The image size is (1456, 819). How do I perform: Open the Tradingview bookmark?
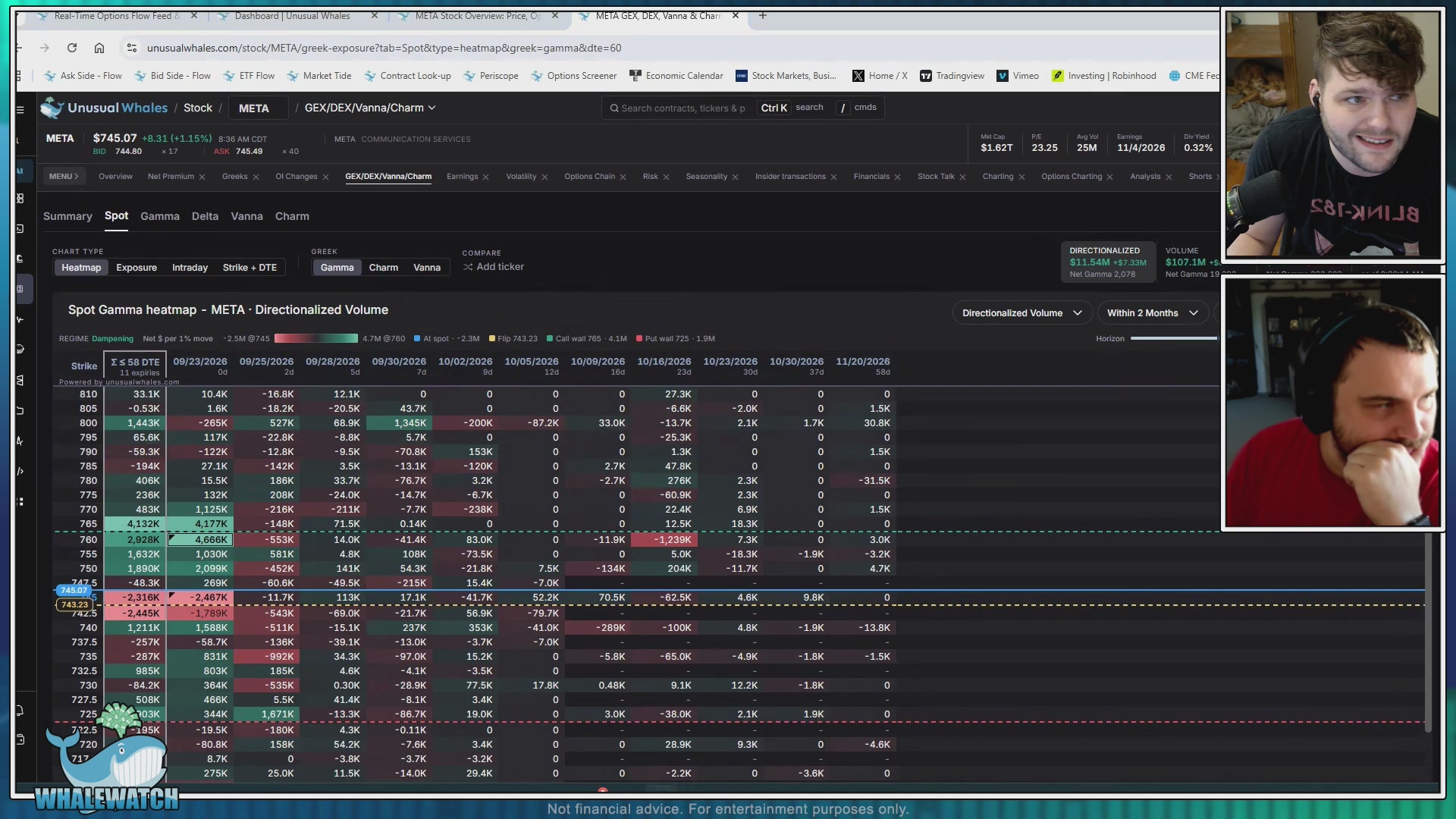pos(952,76)
